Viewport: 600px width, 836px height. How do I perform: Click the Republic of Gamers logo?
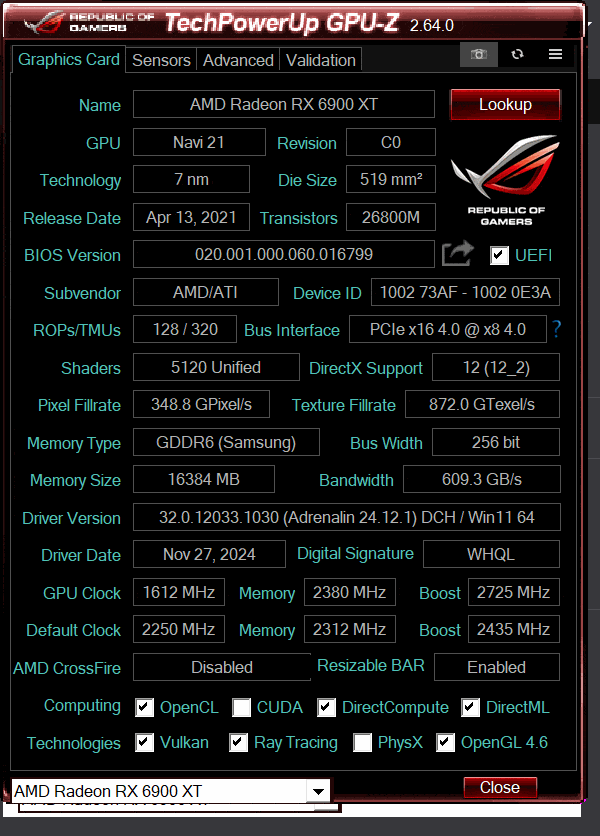(506, 180)
